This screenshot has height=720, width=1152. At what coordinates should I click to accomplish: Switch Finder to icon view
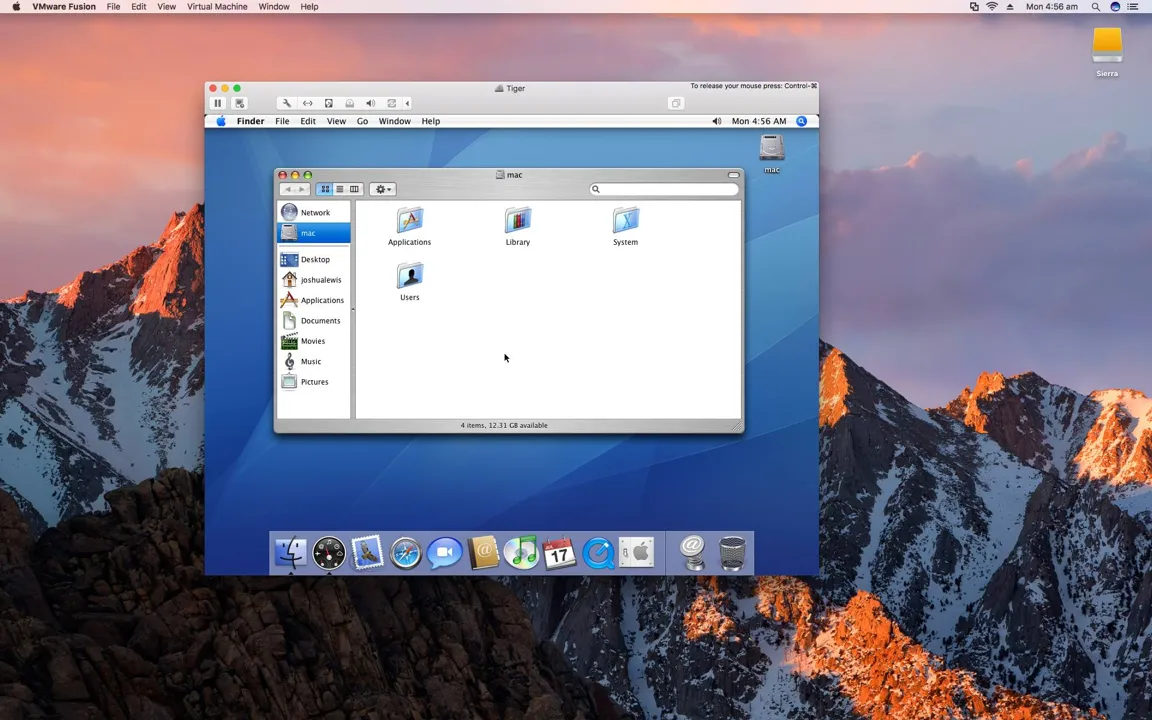click(325, 190)
